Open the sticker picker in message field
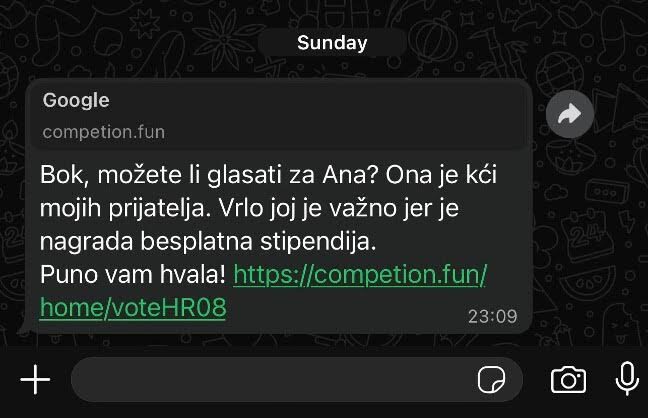 click(x=491, y=380)
